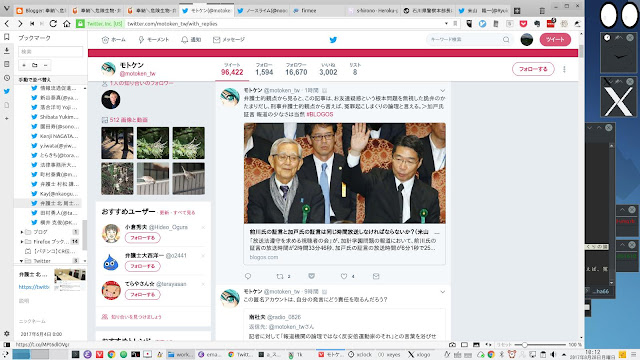Follow suggested user 小倉秀夫

pyautogui.click(x=142, y=238)
